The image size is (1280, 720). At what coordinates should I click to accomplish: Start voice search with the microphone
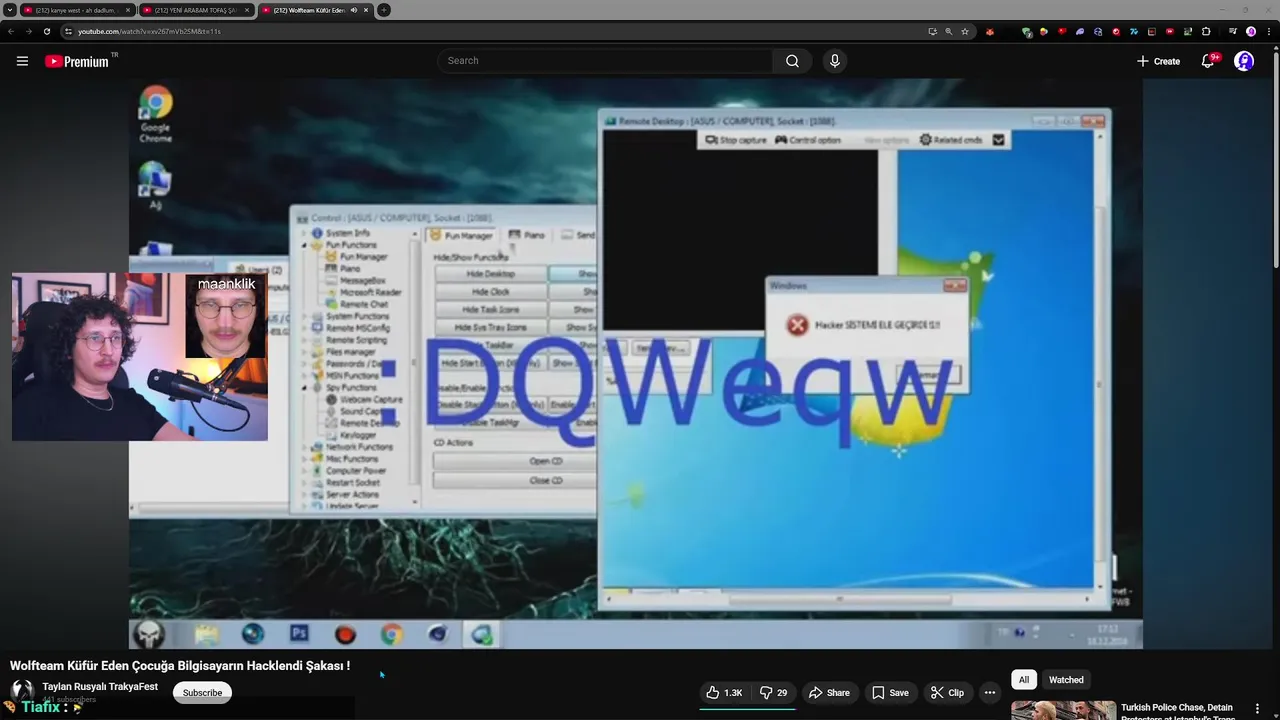(x=835, y=61)
